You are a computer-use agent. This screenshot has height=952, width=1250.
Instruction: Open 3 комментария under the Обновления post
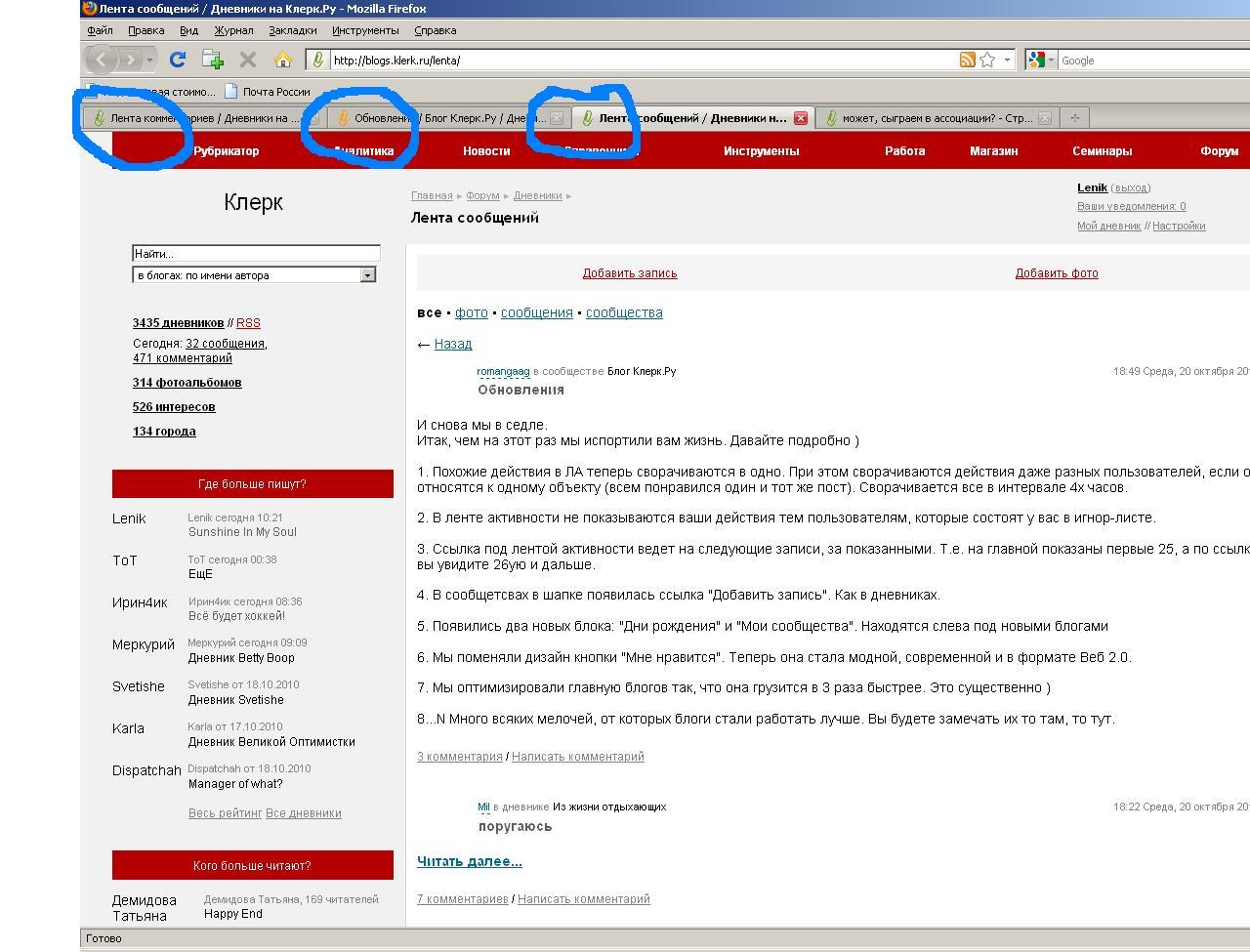pos(459,757)
